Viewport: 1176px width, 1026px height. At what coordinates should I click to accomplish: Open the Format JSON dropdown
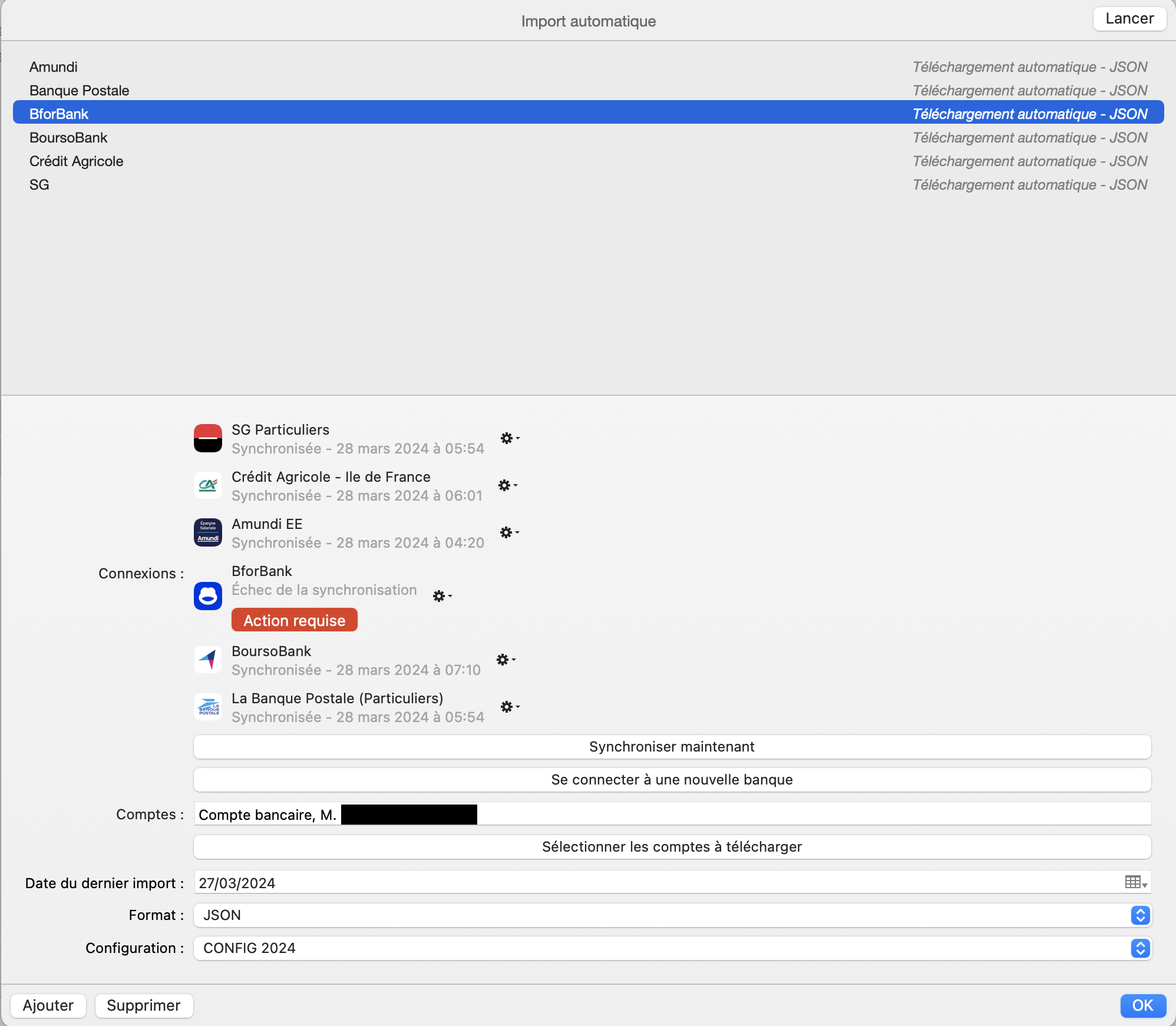672,915
